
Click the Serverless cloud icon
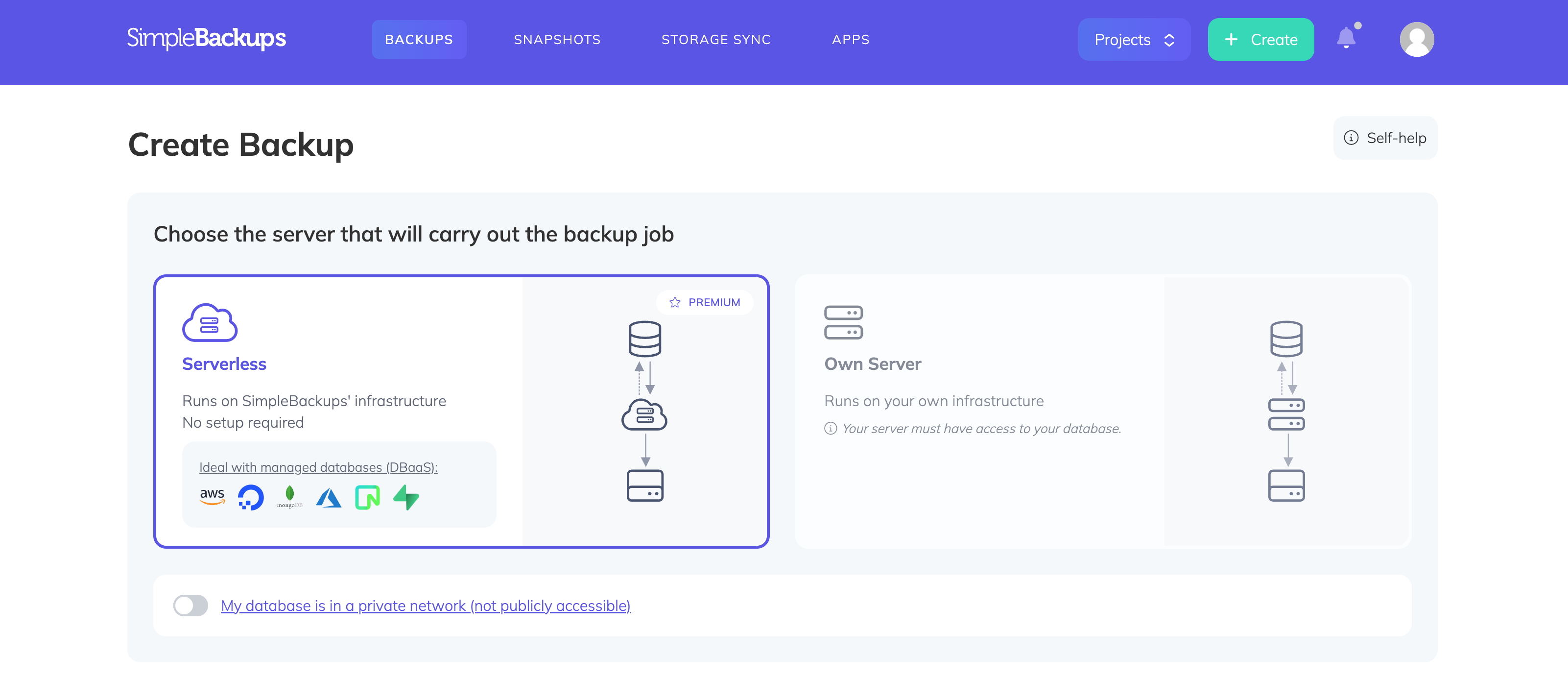210,322
